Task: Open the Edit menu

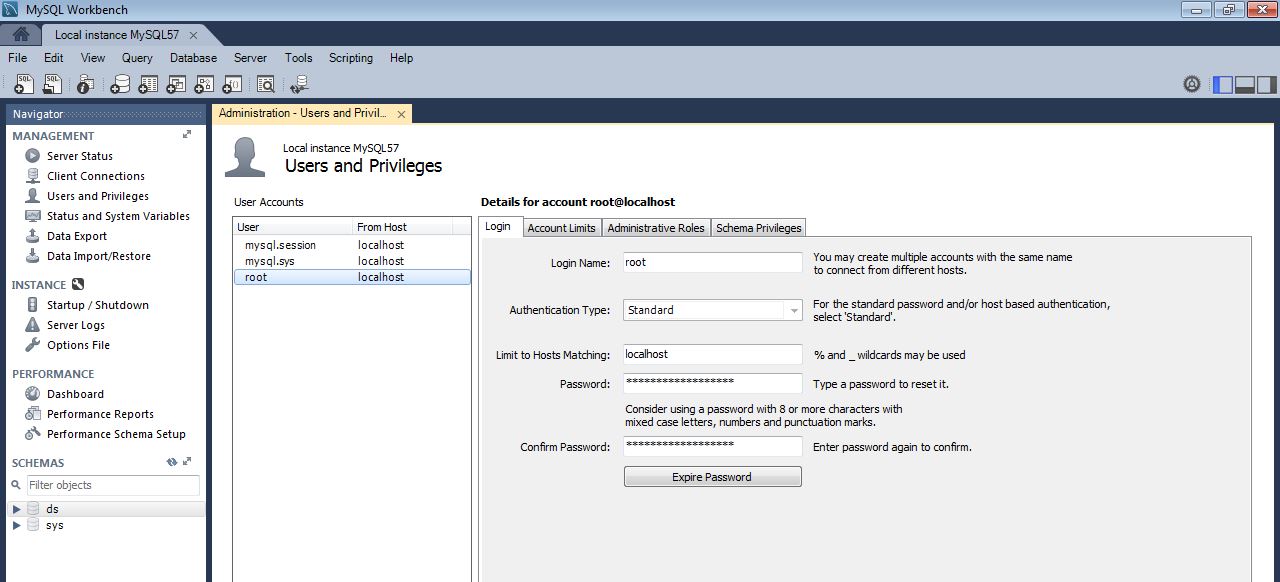Action: 54,58
